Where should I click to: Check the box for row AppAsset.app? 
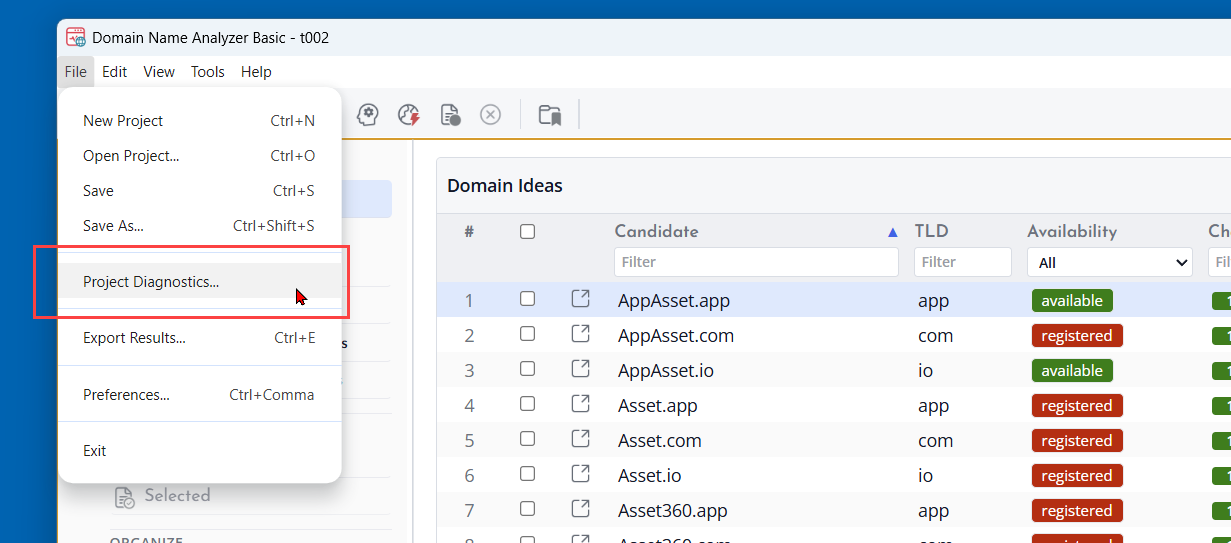pyautogui.click(x=527, y=298)
